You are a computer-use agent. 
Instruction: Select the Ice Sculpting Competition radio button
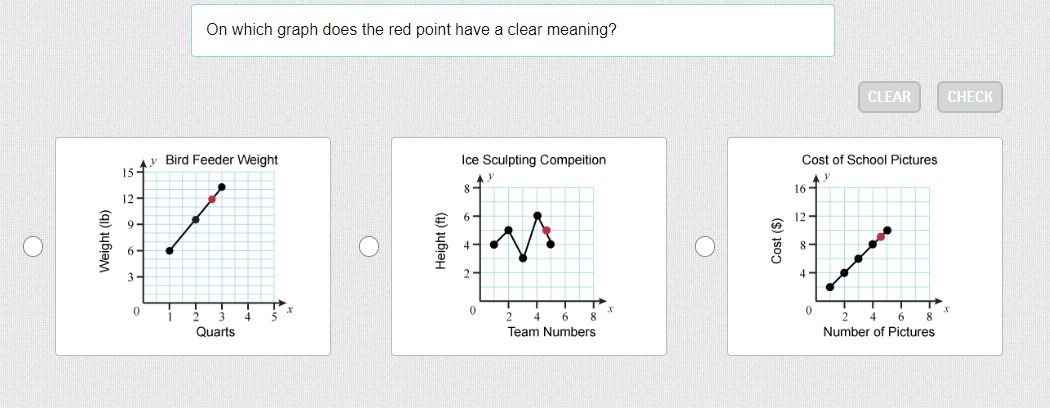369,247
